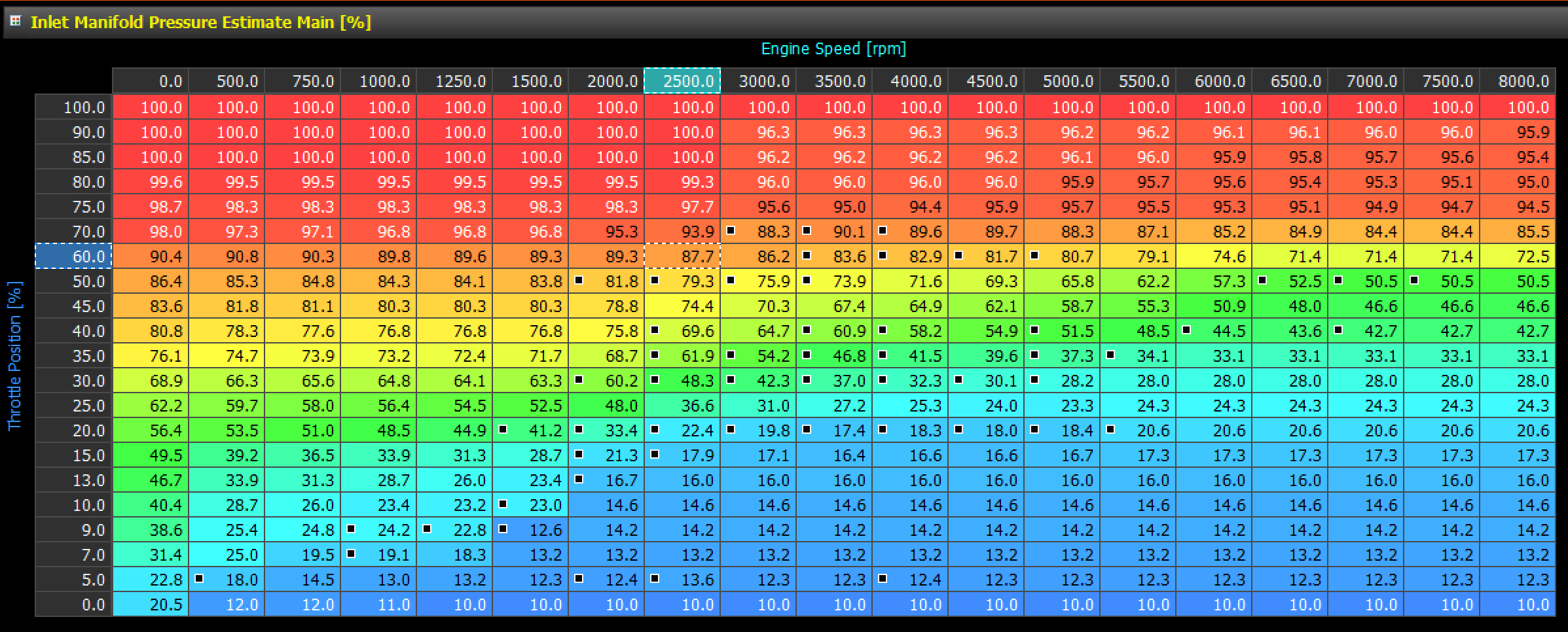Click the Inlet Manifold Pressure Estimate Main title
This screenshot has width=1568, height=632.
click(x=200, y=22)
